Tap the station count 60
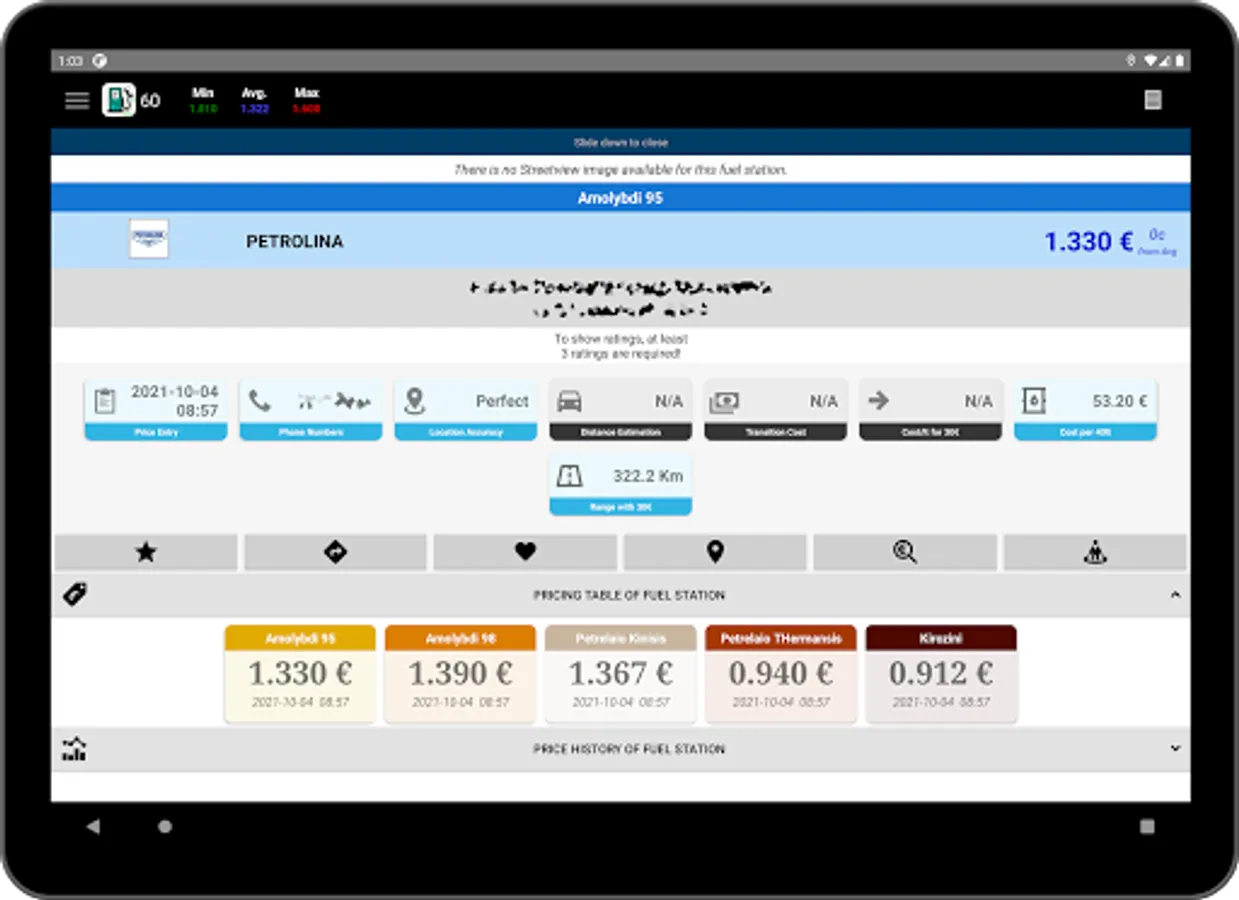 tap(150, 100)
